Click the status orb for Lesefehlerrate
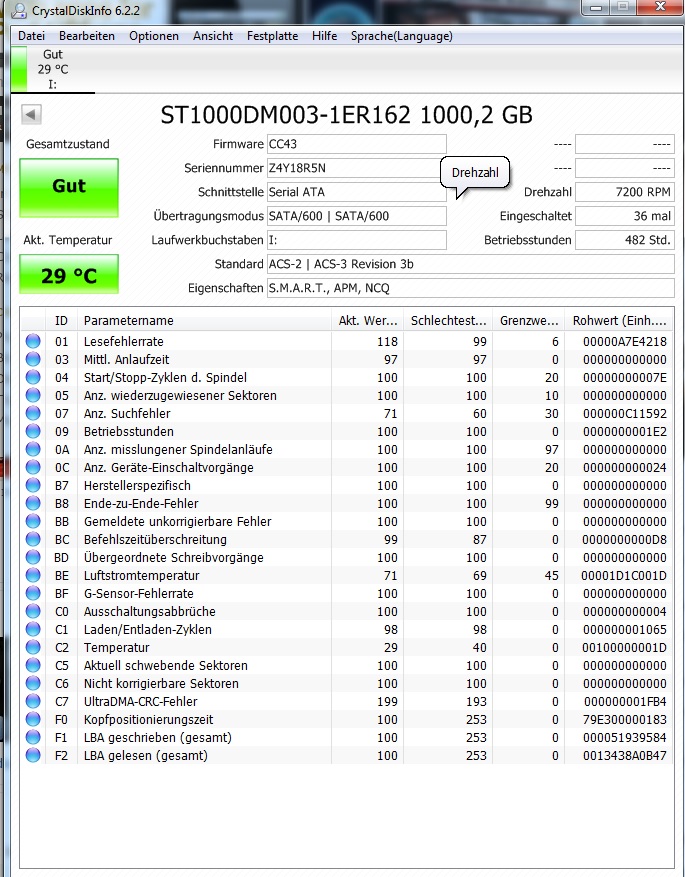This screenshot has width=685, height=877. [x=33, y=341]
